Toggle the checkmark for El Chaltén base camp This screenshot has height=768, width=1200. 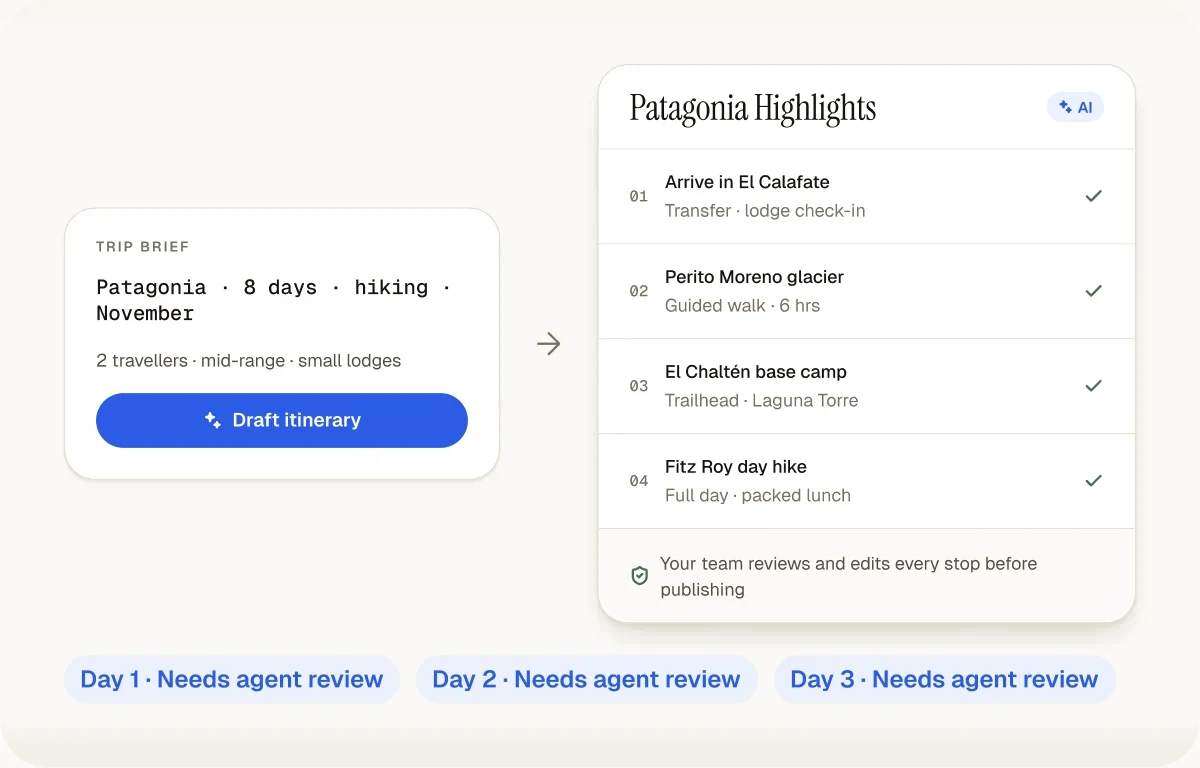coord(1094,386)
